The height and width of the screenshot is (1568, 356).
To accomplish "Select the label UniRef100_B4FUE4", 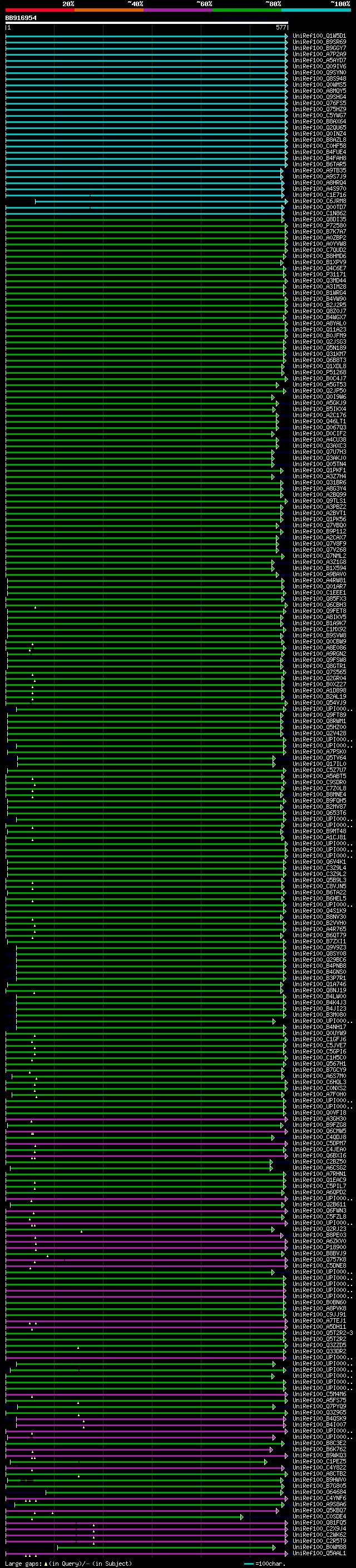I will coord(319,151).
